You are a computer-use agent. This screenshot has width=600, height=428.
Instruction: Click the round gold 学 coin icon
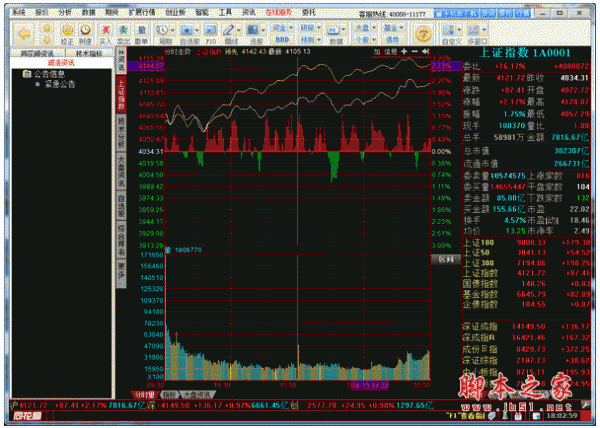pos(422,33)
